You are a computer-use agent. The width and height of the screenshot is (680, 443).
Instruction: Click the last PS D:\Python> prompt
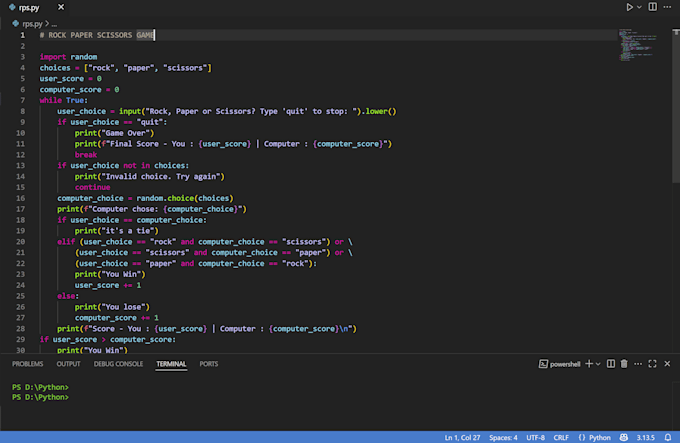coord(40,397)
